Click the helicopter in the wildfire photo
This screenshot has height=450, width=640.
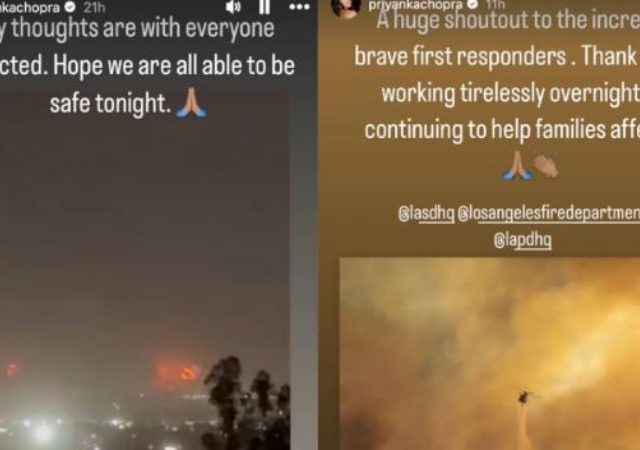pyautogui.click(x=526, y=397)
